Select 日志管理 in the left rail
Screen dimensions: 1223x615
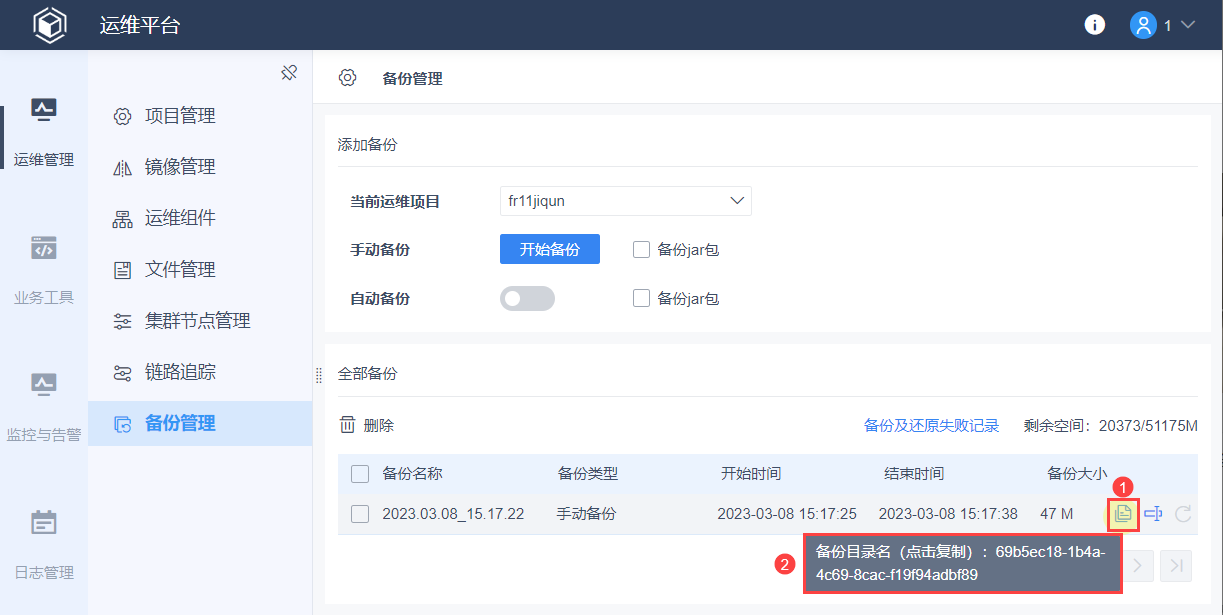[x=44, y=546]
